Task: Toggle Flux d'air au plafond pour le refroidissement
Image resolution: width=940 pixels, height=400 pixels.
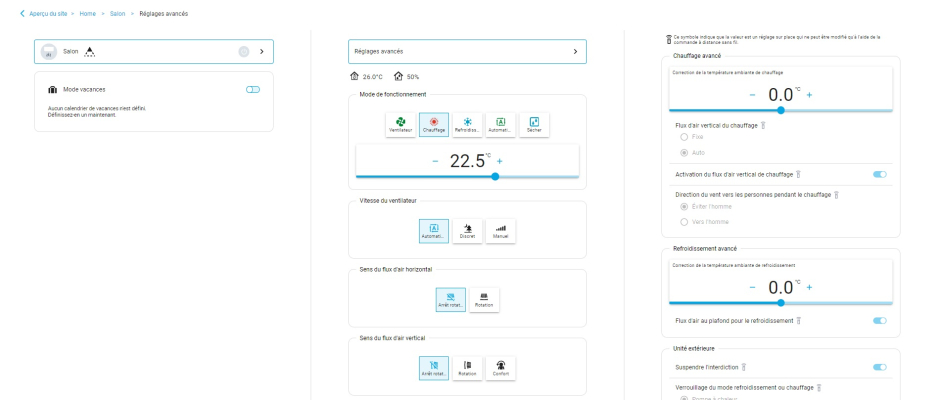Action: pos(879,321)
